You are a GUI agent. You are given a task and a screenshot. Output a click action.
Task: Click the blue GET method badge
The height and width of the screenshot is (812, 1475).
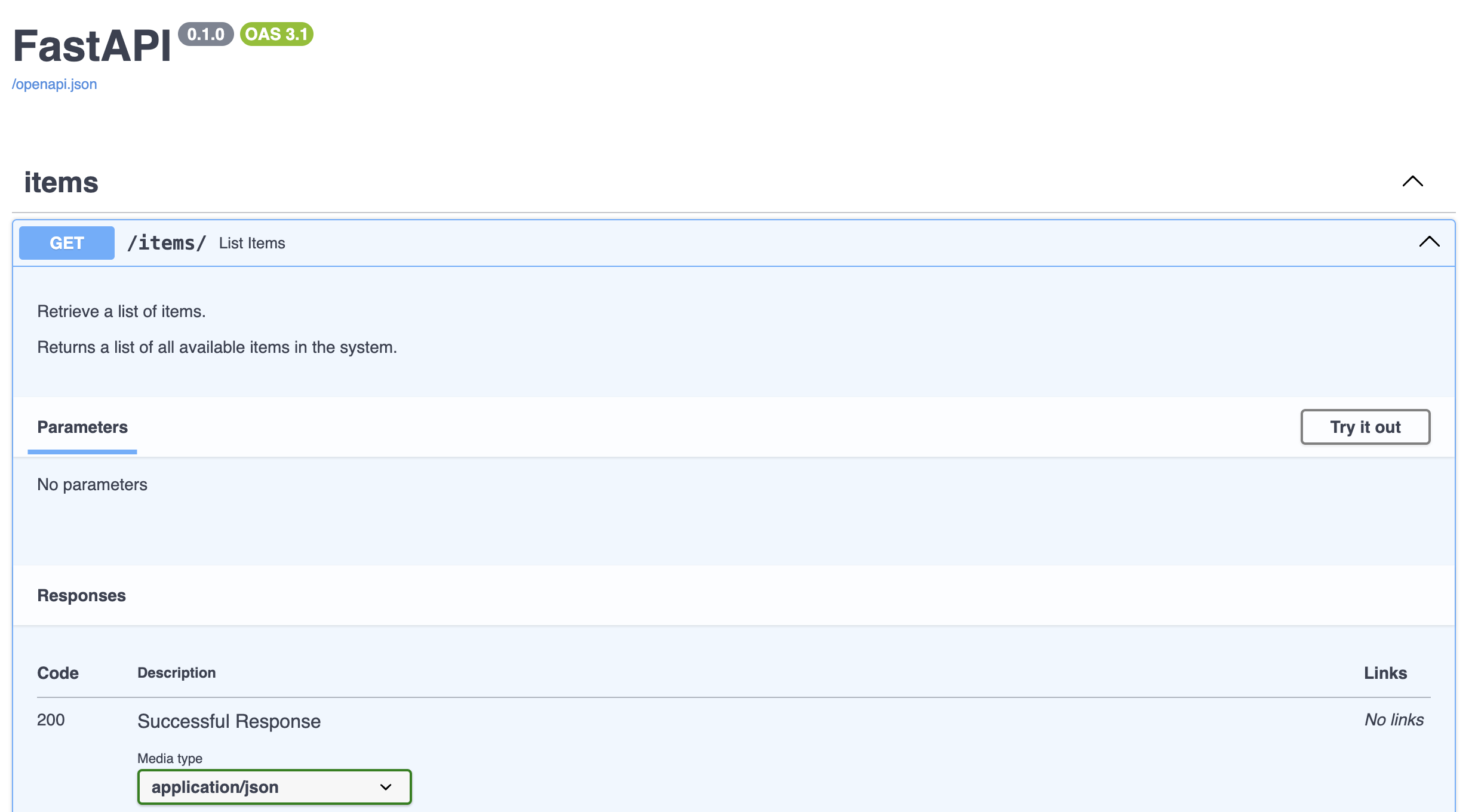(x=67, y=243)
